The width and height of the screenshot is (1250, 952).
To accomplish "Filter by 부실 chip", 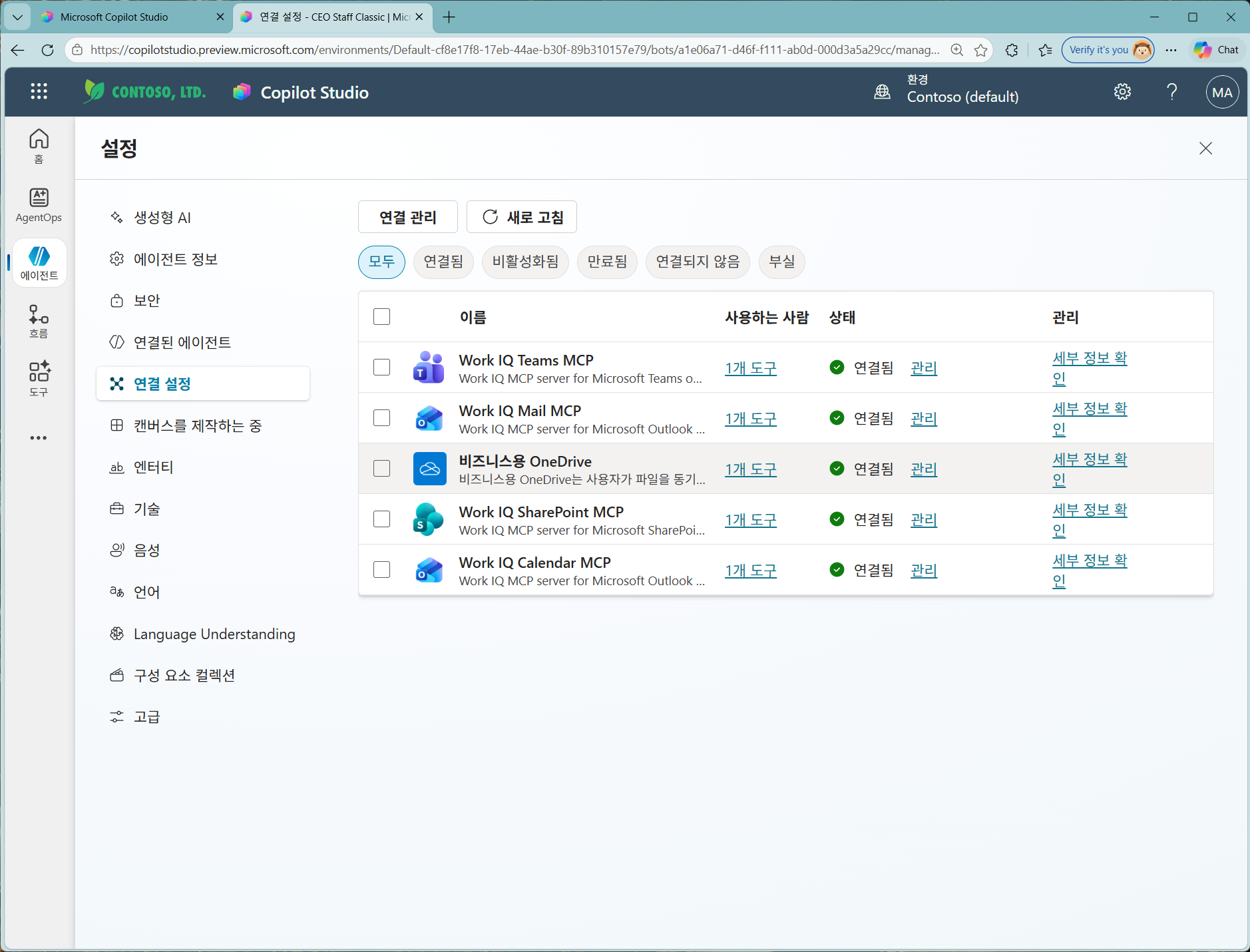I will (782, 262).
